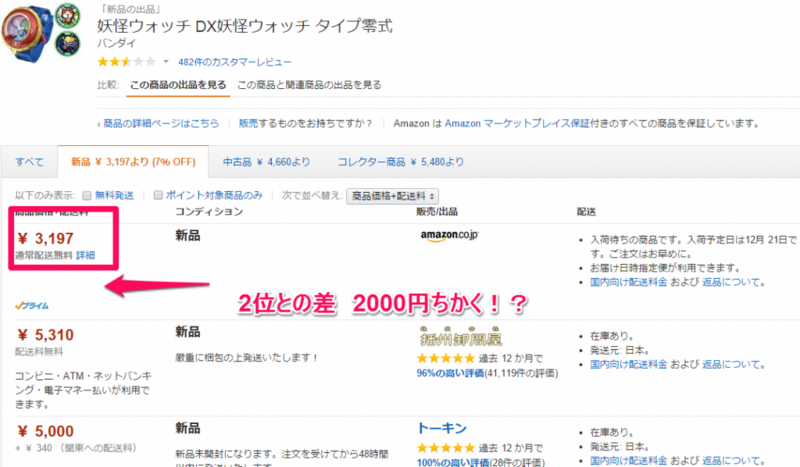Click the 販売/出品 column header

point(437,212)
